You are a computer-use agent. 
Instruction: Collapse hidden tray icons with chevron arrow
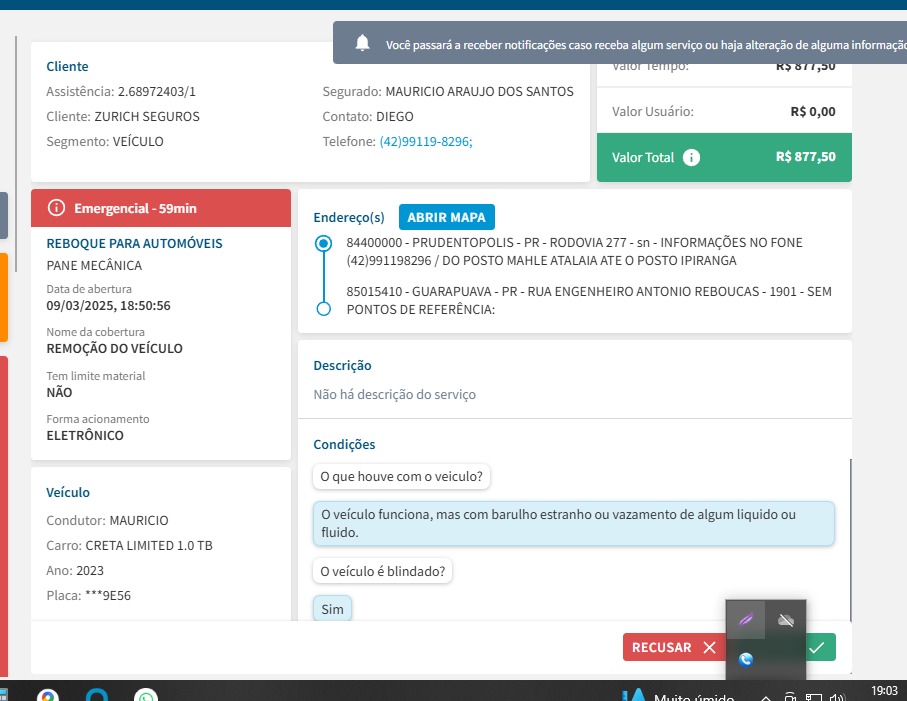point(765,697)
